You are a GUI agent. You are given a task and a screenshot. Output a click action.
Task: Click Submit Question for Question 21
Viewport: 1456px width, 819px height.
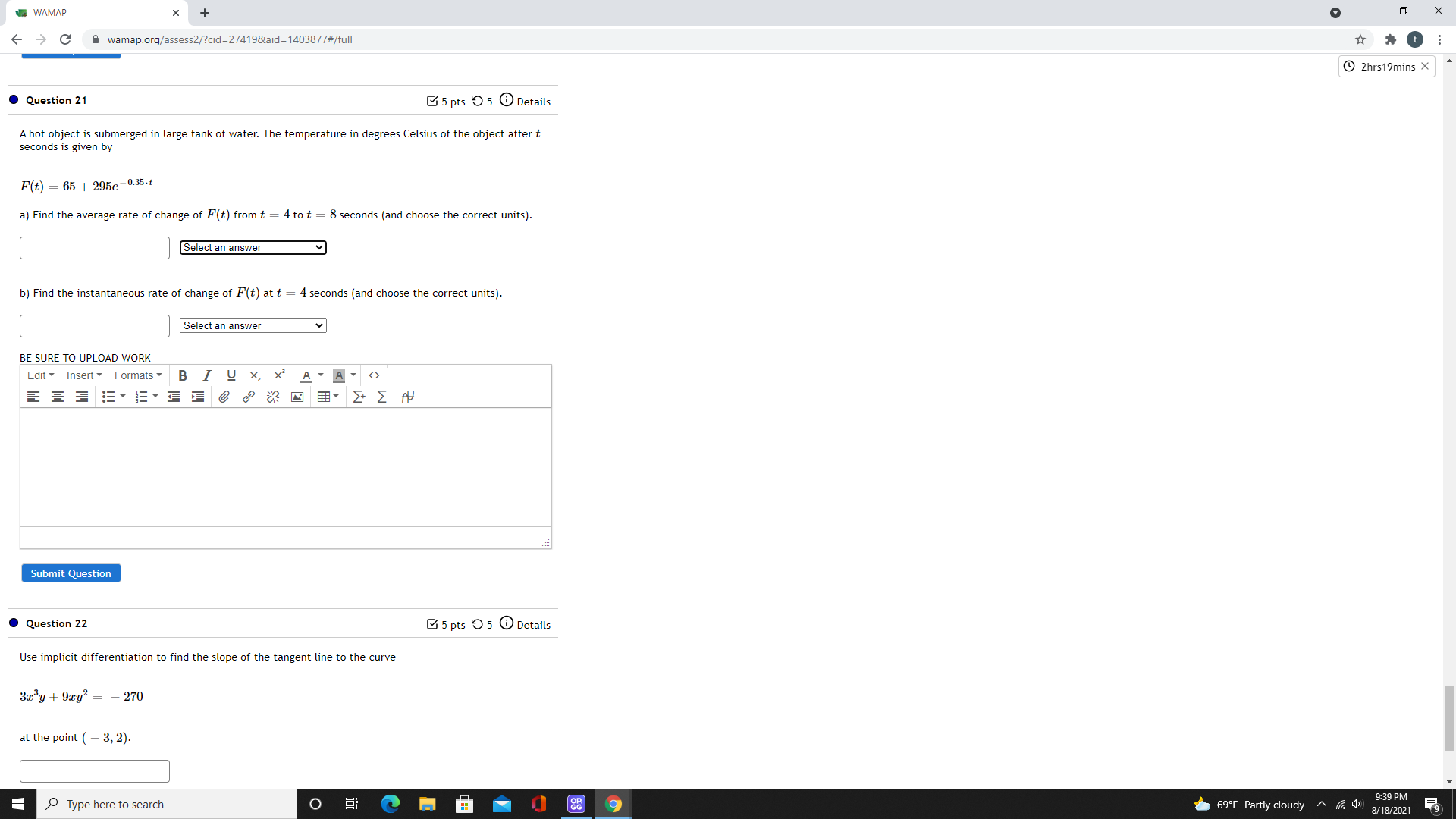[x=71, y=573]
